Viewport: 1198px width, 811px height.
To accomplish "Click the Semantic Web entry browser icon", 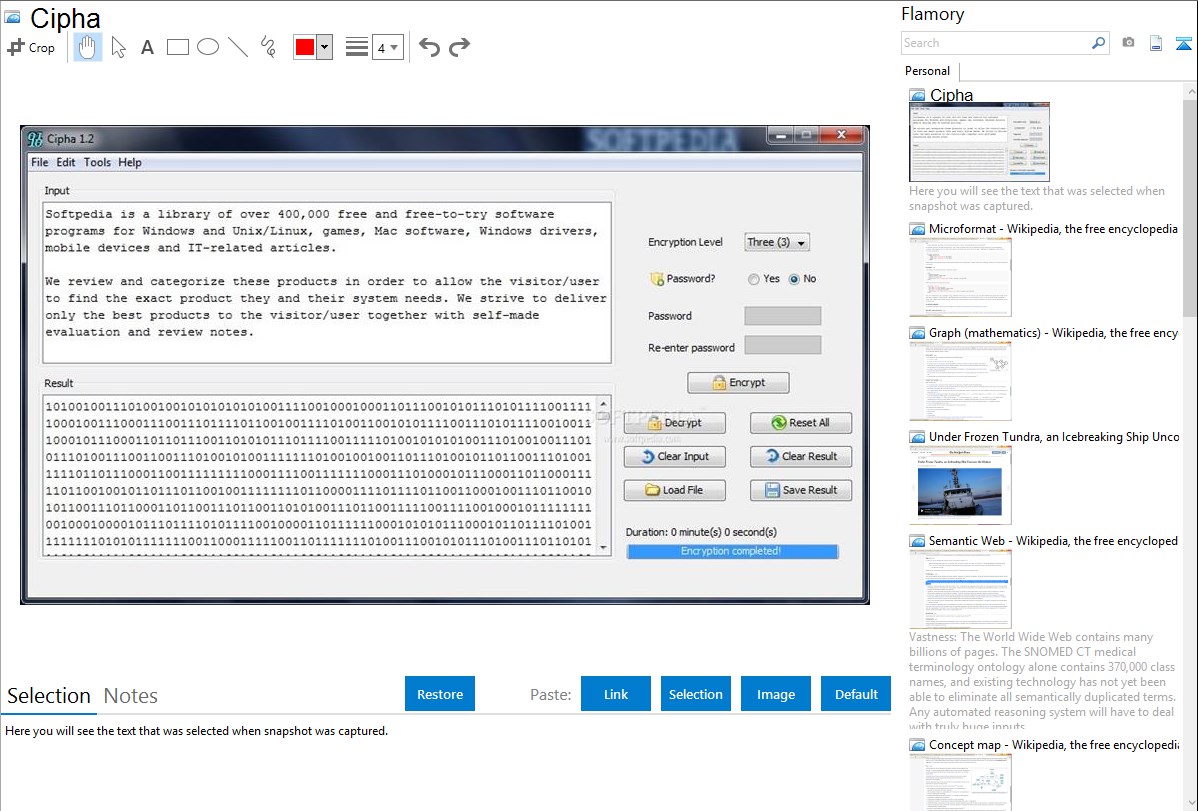I will [x=917, y=541].
